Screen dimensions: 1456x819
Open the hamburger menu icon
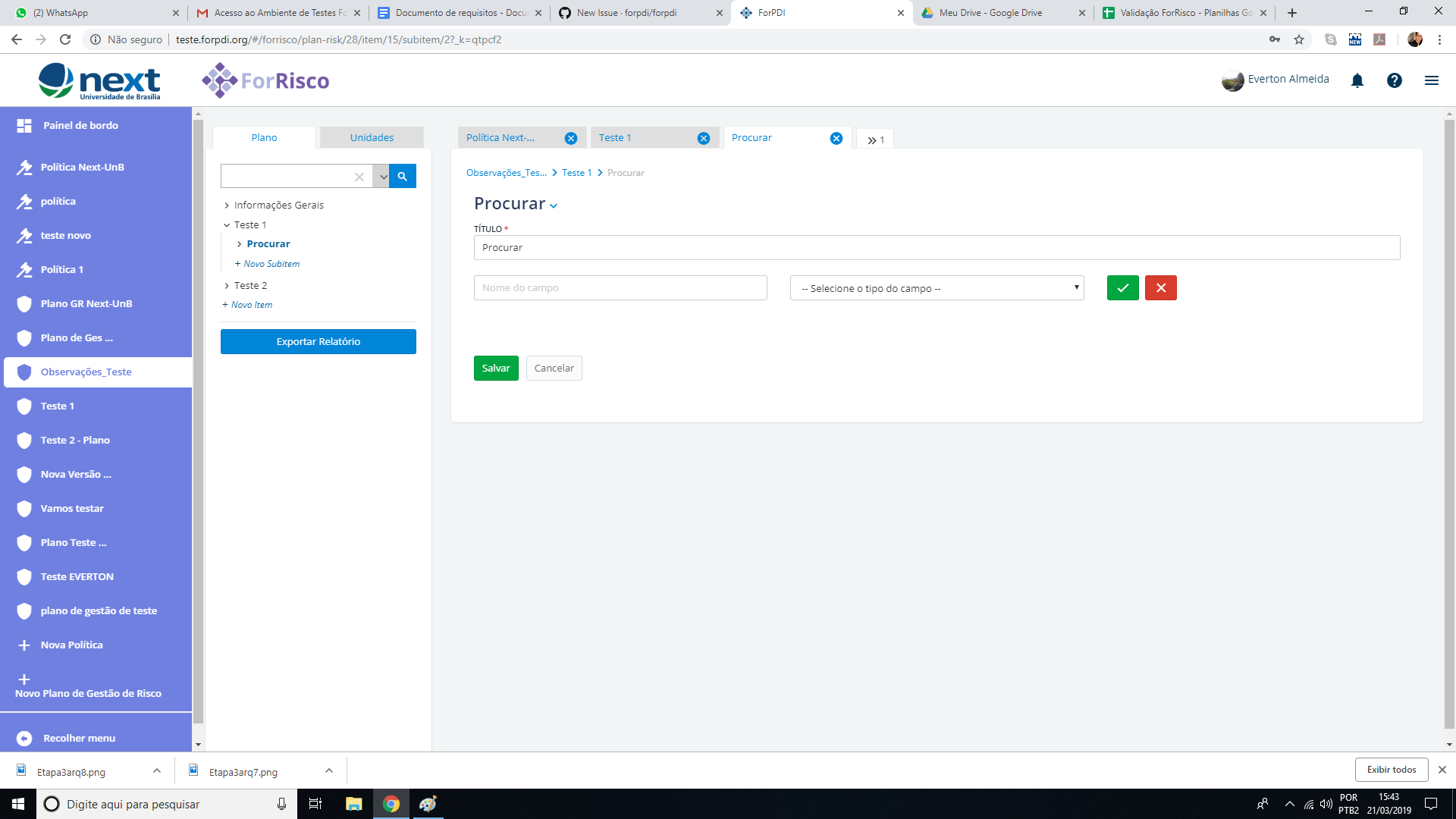pyautogui.click(x=1432, y=80)
